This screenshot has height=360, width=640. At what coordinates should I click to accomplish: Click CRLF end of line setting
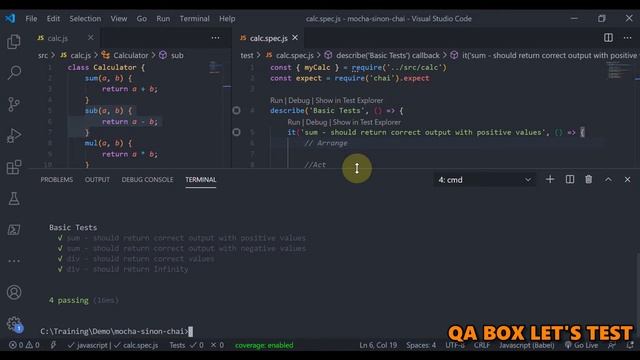(x=482, y=345)
